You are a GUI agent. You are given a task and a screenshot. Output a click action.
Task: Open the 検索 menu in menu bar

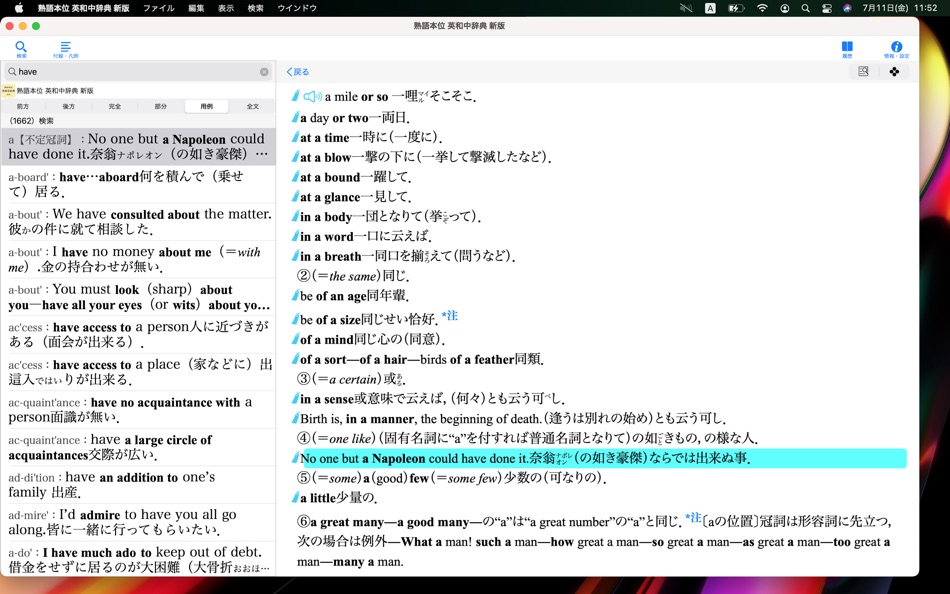[x=256, y=8]
